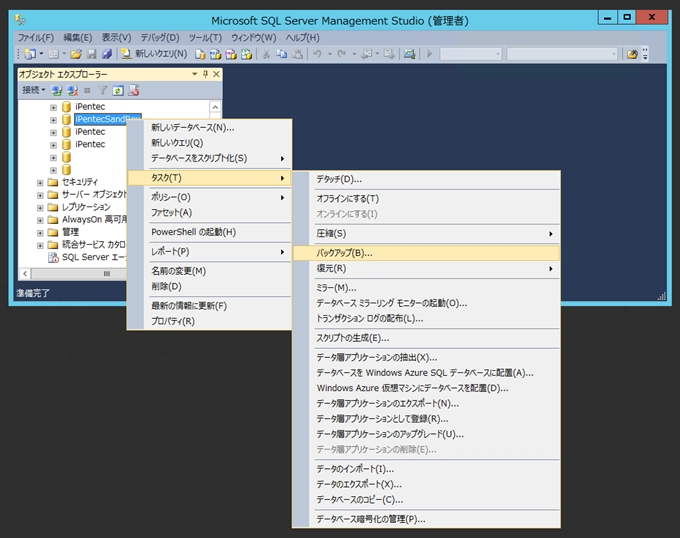Click the Undo arrow icon

317,54
